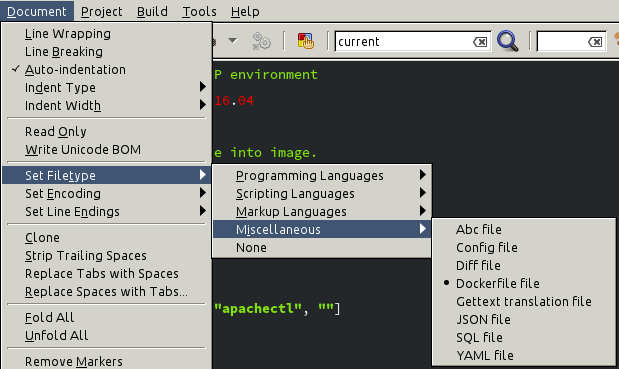Open the Tools menu
The height and width of the screenshot is (369, 619).
199,11
